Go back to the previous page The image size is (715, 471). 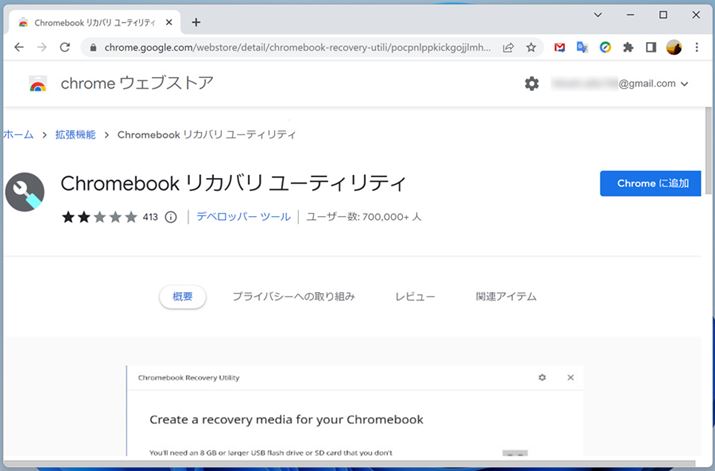(19, 47)
